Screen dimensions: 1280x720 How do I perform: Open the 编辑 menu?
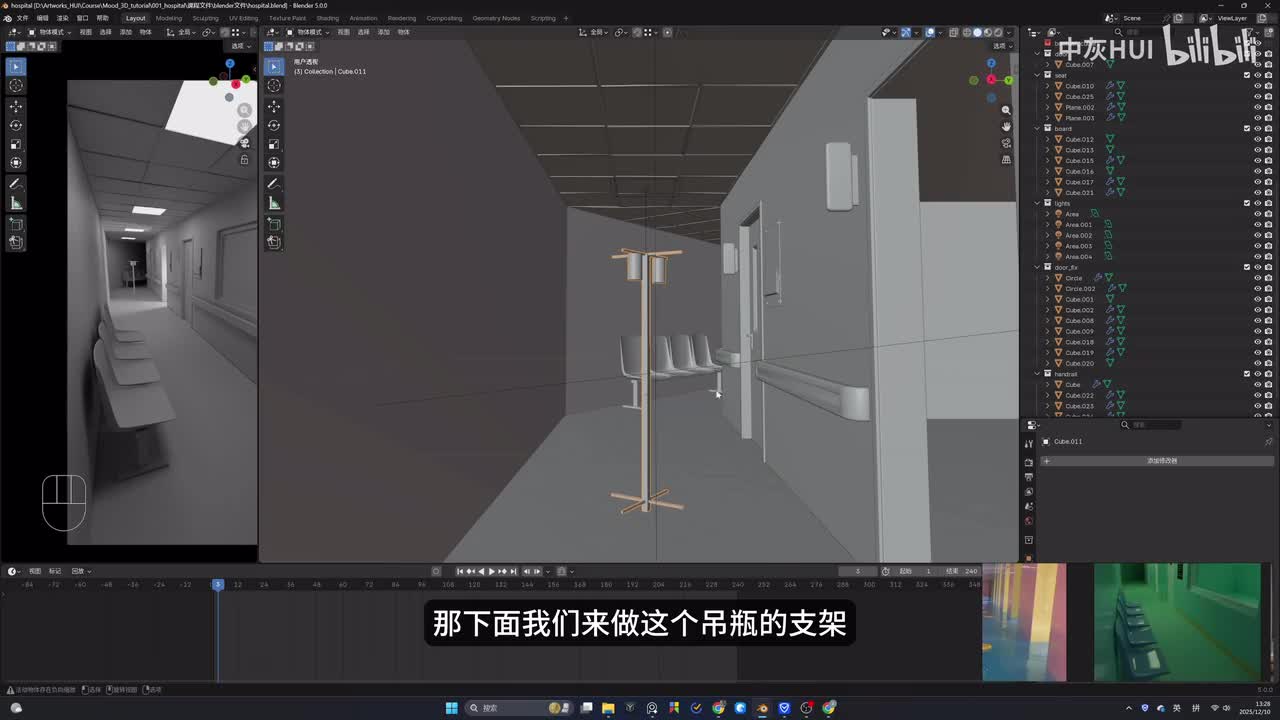pyautogui.click(x=42, y=18)
